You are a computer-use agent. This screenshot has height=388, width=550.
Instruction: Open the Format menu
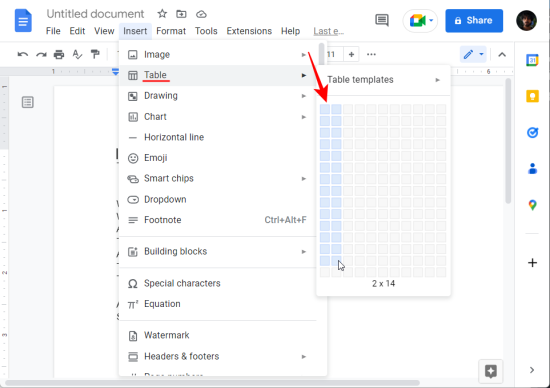click(x=171, y=31)
